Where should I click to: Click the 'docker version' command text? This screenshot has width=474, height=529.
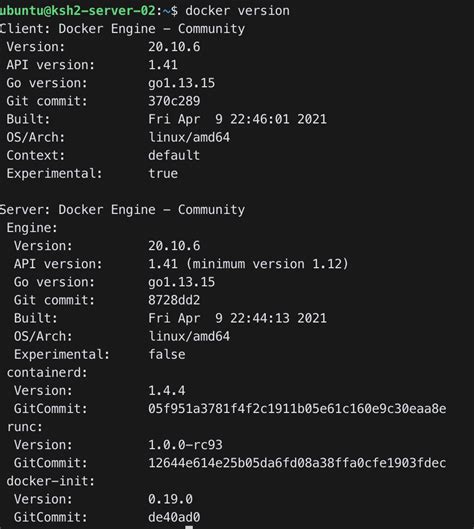pyautogui.click(x=237, y=10)
